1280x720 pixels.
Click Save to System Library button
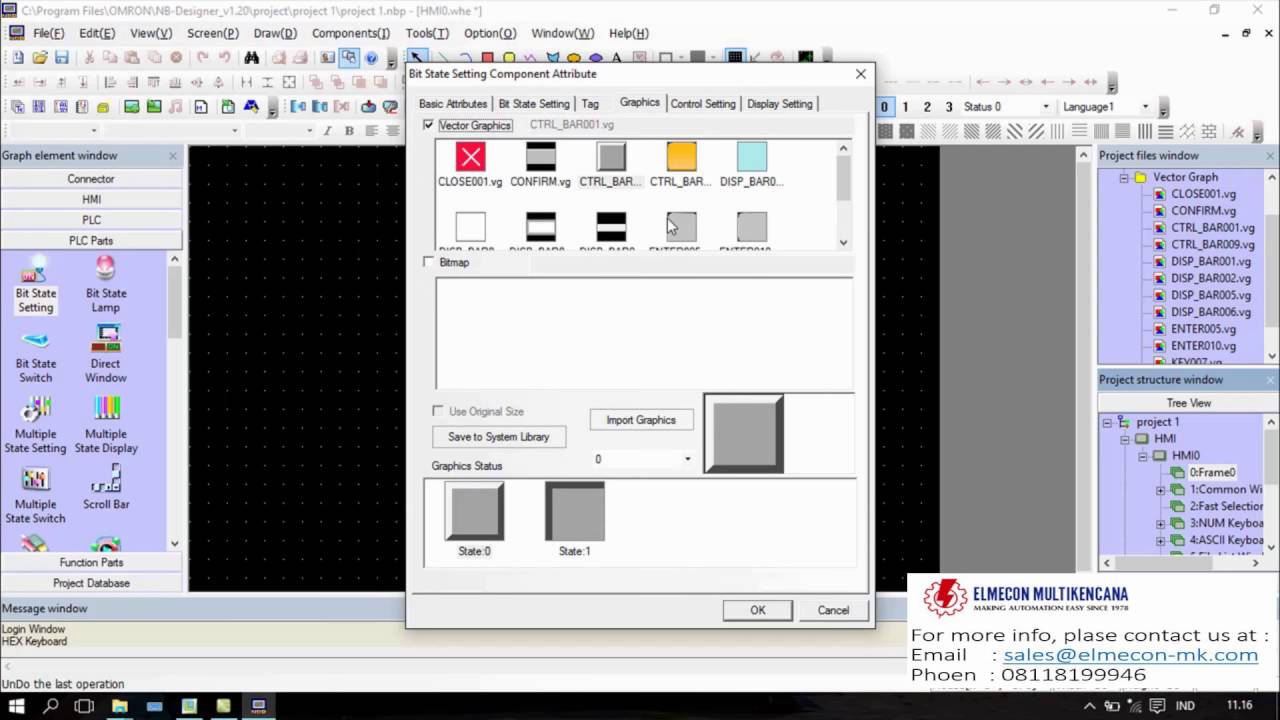tap(498, 437)
